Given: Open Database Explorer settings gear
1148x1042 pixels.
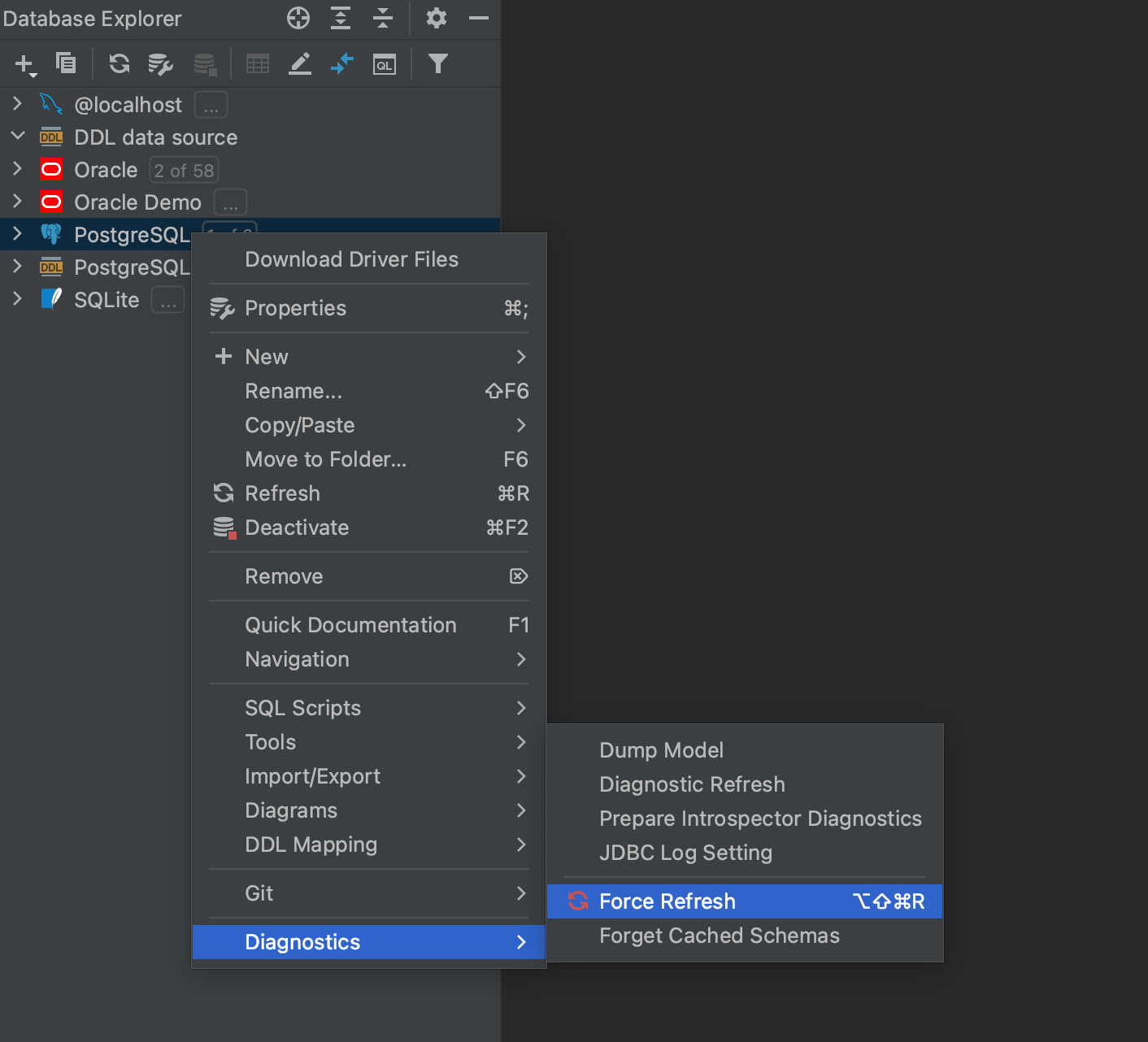Looking at the screenshot, I should (437, 19).
